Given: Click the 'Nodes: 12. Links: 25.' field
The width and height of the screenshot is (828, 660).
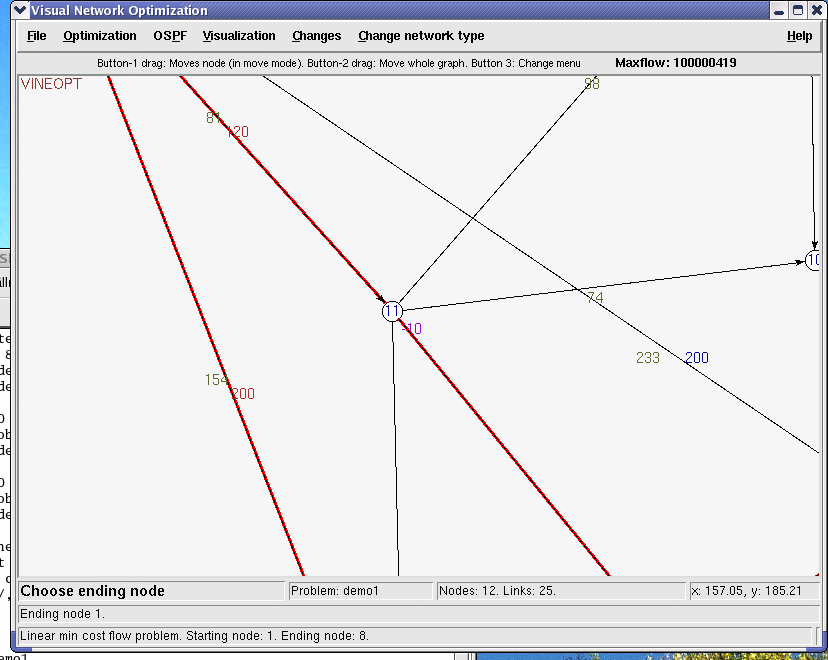Looking at the screenshot, I should (x=561, y=591).
